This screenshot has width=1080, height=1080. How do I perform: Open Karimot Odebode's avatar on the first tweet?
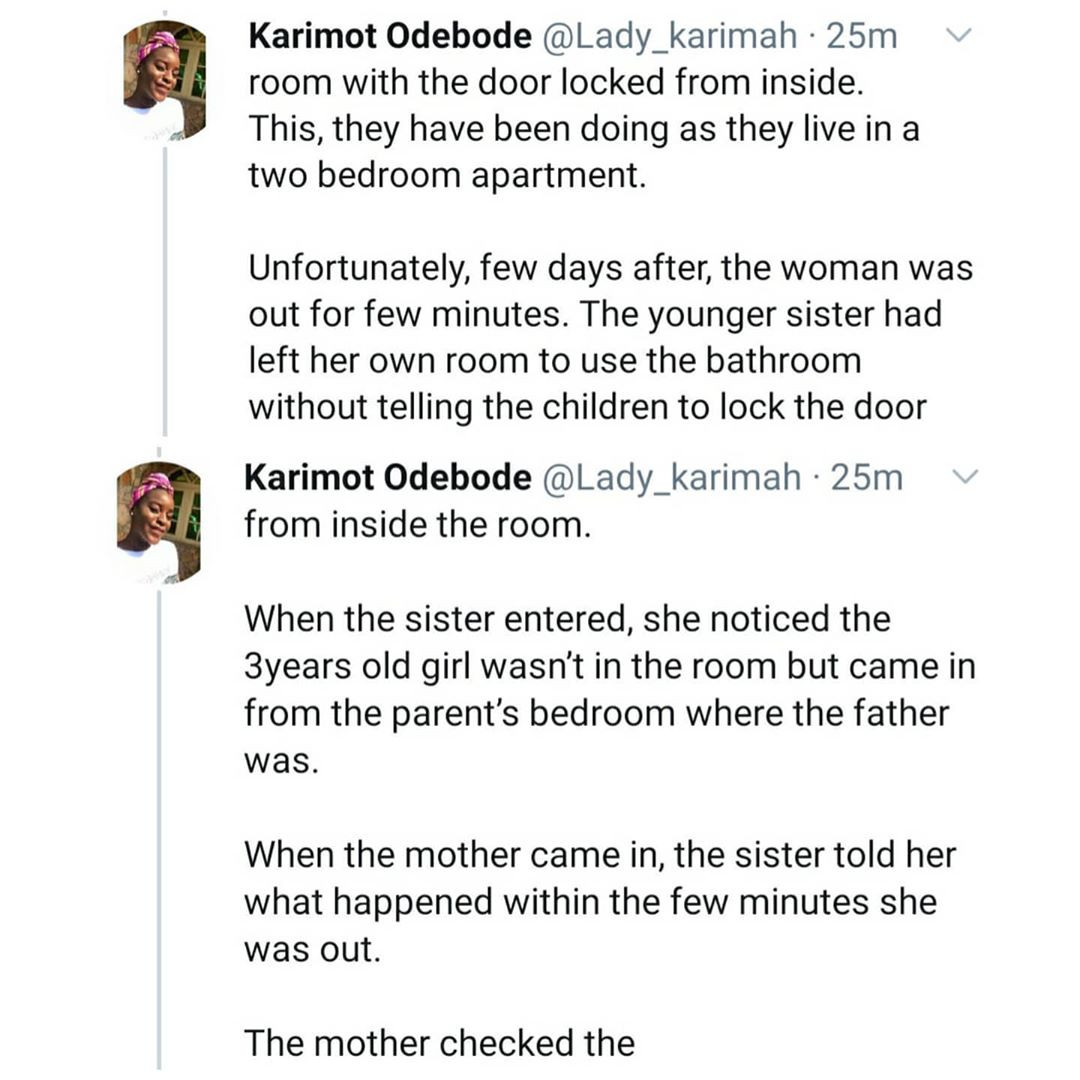coord(165,80)
